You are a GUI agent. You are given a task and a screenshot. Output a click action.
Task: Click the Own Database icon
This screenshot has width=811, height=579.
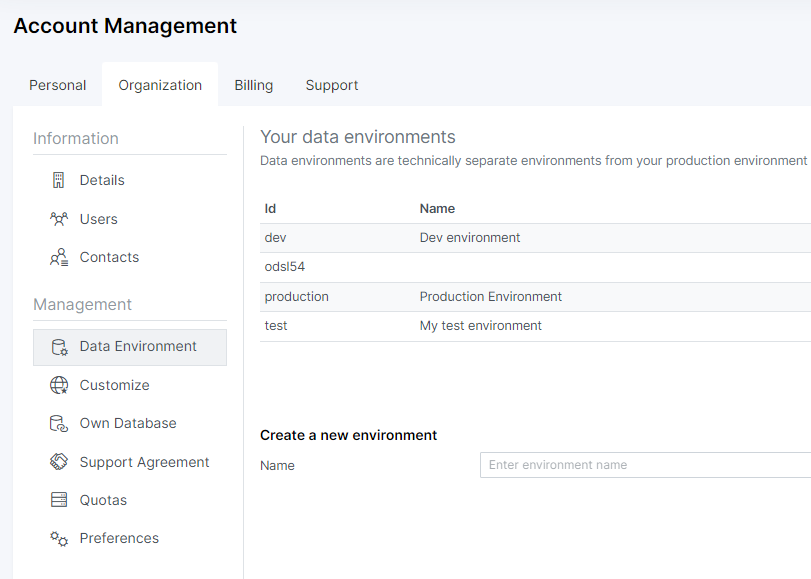point(59,424)
